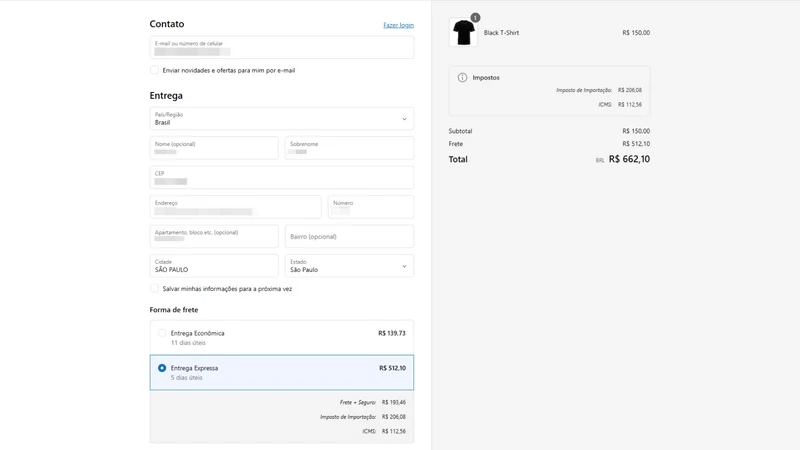Click the Número input field
The height and width of the screenshot is (450, 800).
(x=371, y=207)
